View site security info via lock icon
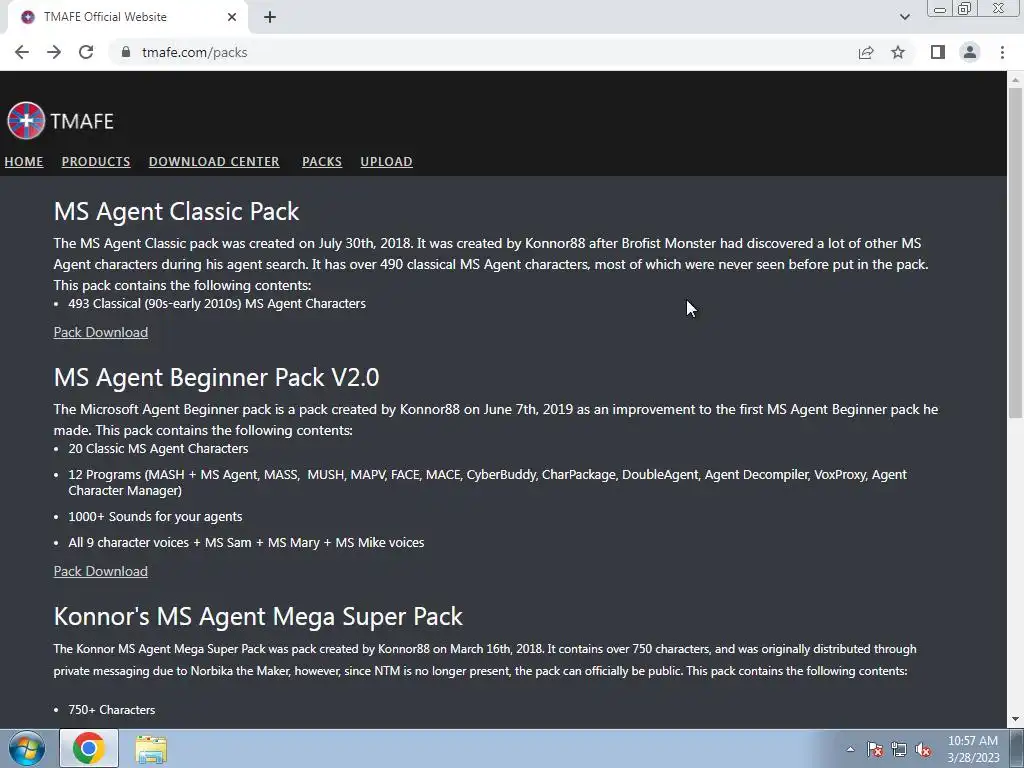 click(126, 52)
